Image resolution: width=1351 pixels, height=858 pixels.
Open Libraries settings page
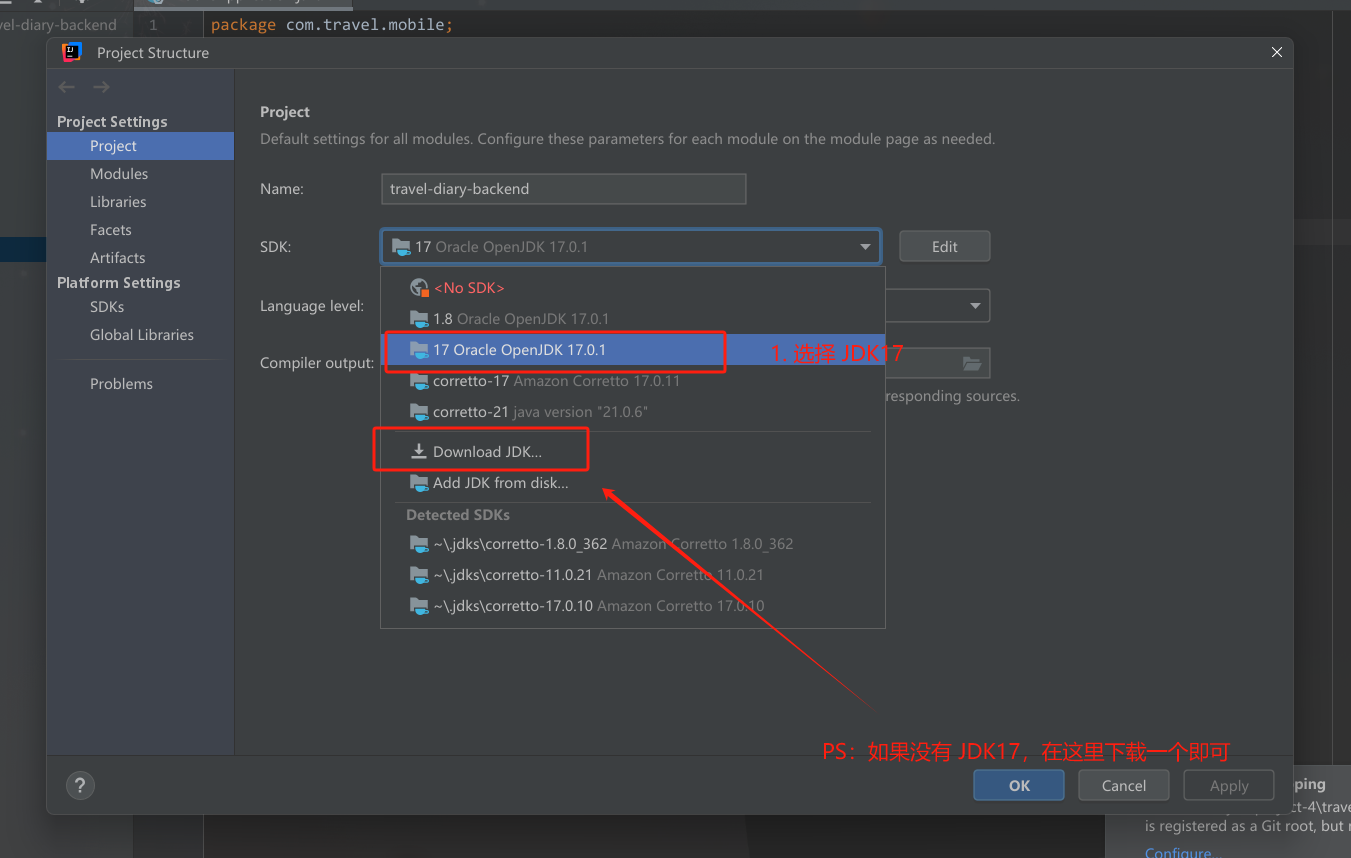140,202
